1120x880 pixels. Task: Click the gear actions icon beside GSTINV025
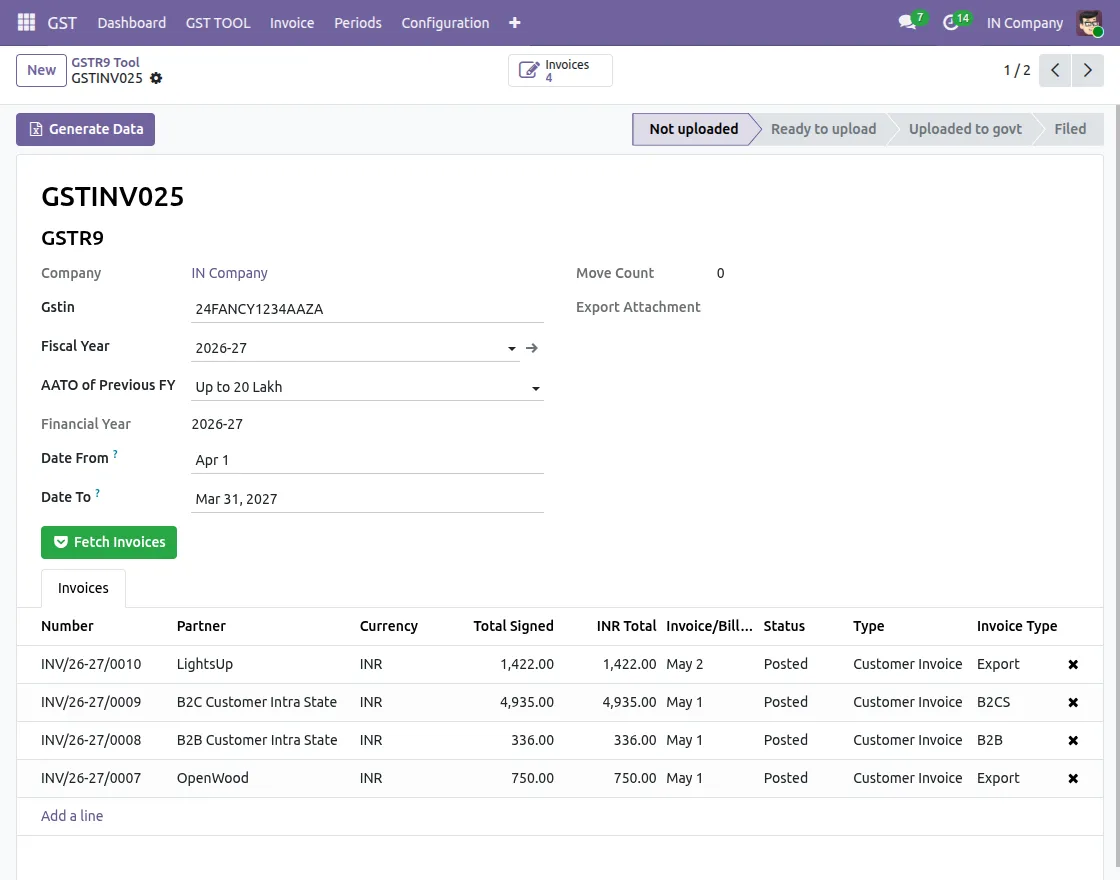click(156, 79)
